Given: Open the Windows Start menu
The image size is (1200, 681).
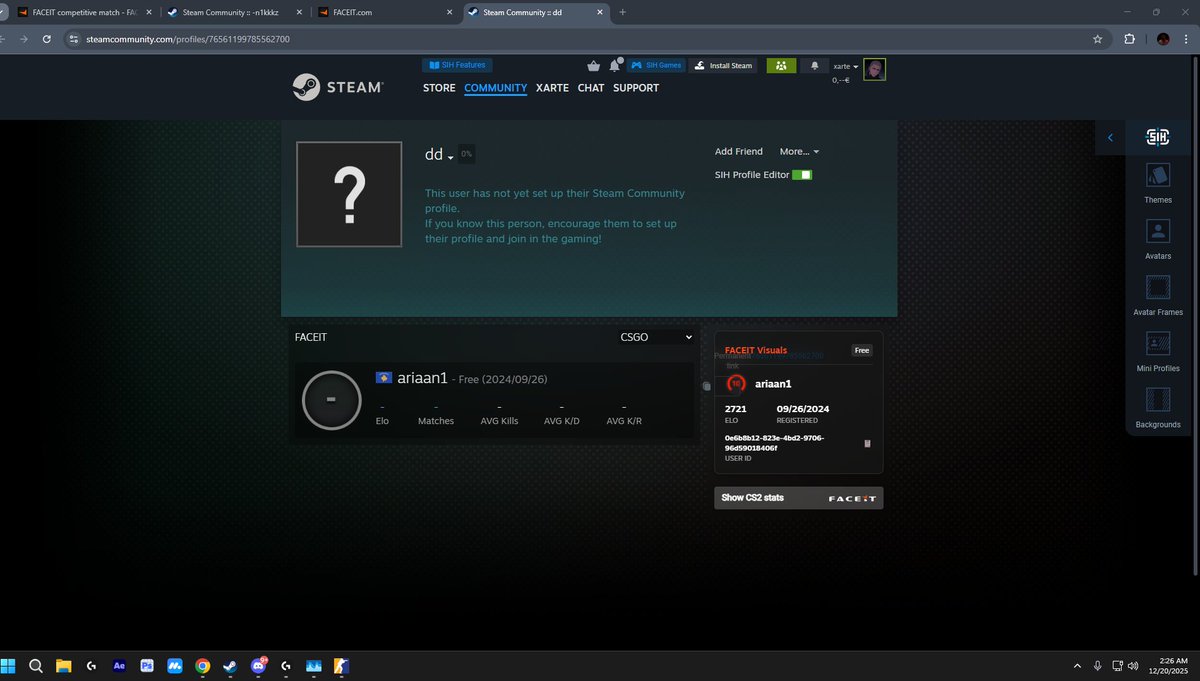Looking at the screenshot, I should pos(9,665).
